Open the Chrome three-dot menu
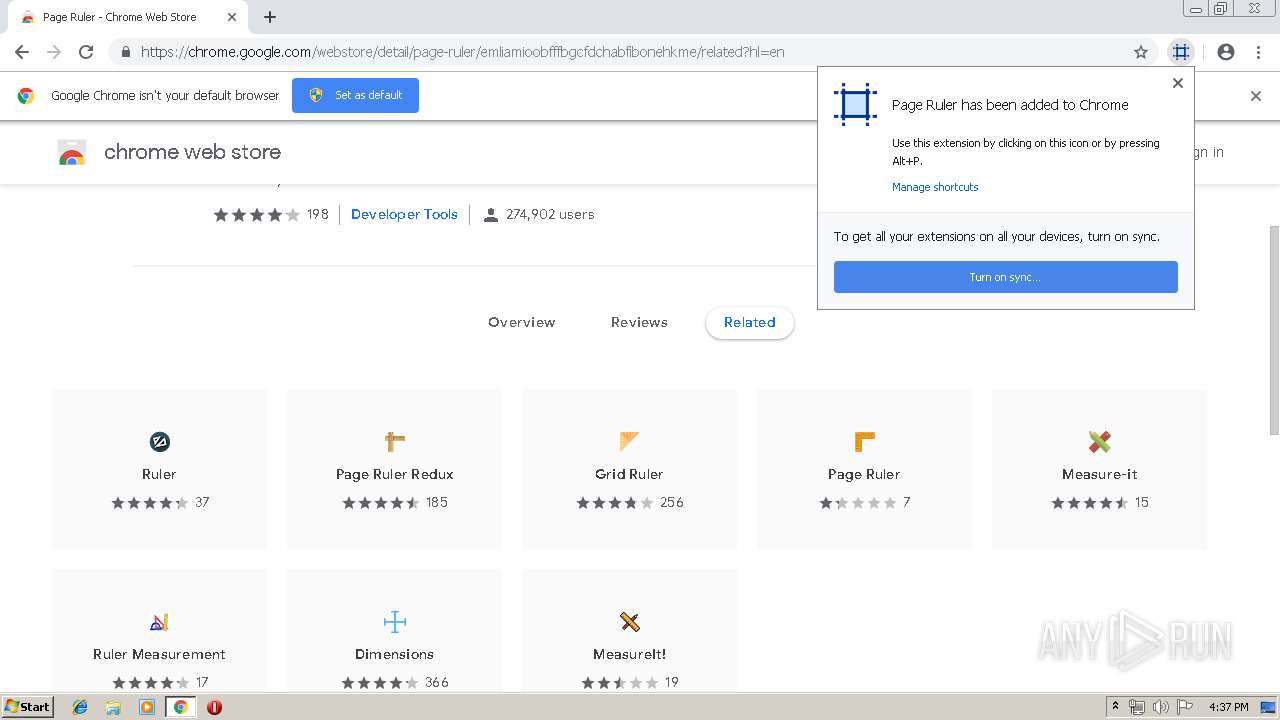The height and width of the screenshot is (720, 1280). [x=1258, y=52]
